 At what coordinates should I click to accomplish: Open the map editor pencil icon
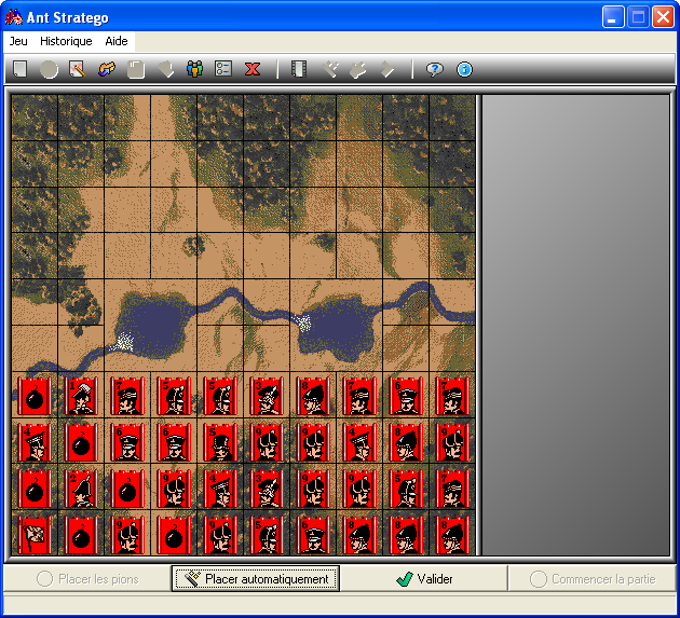click(x=78, y=69)
